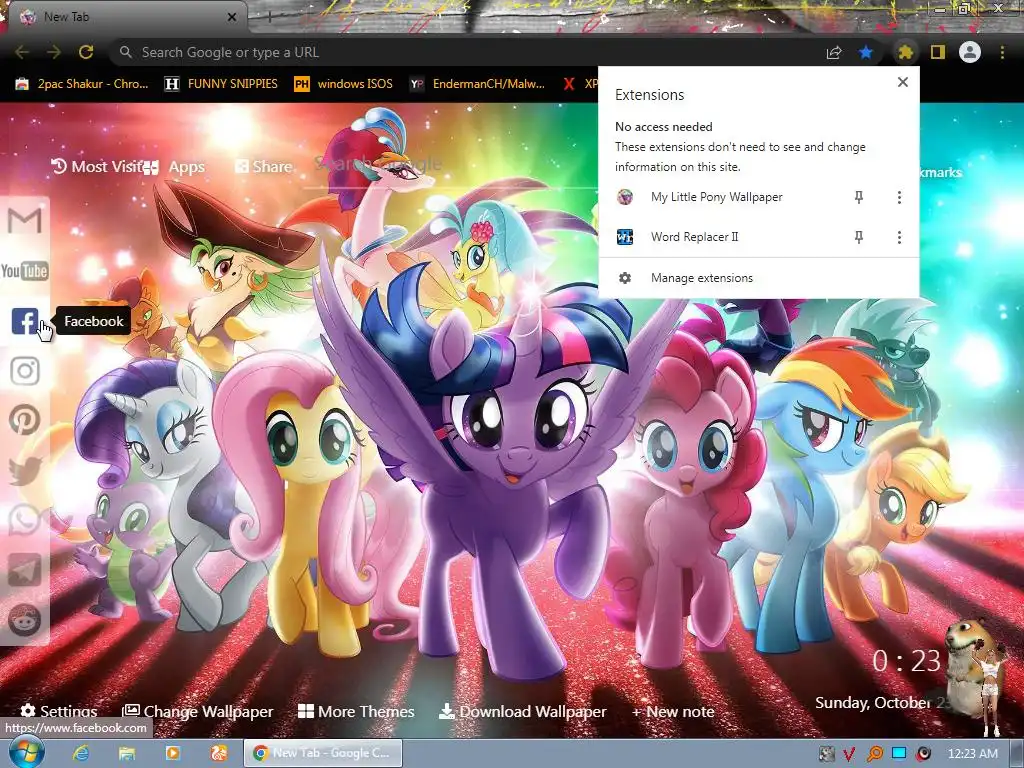Open Chrome's three-dot main menu

(1002, 52)
